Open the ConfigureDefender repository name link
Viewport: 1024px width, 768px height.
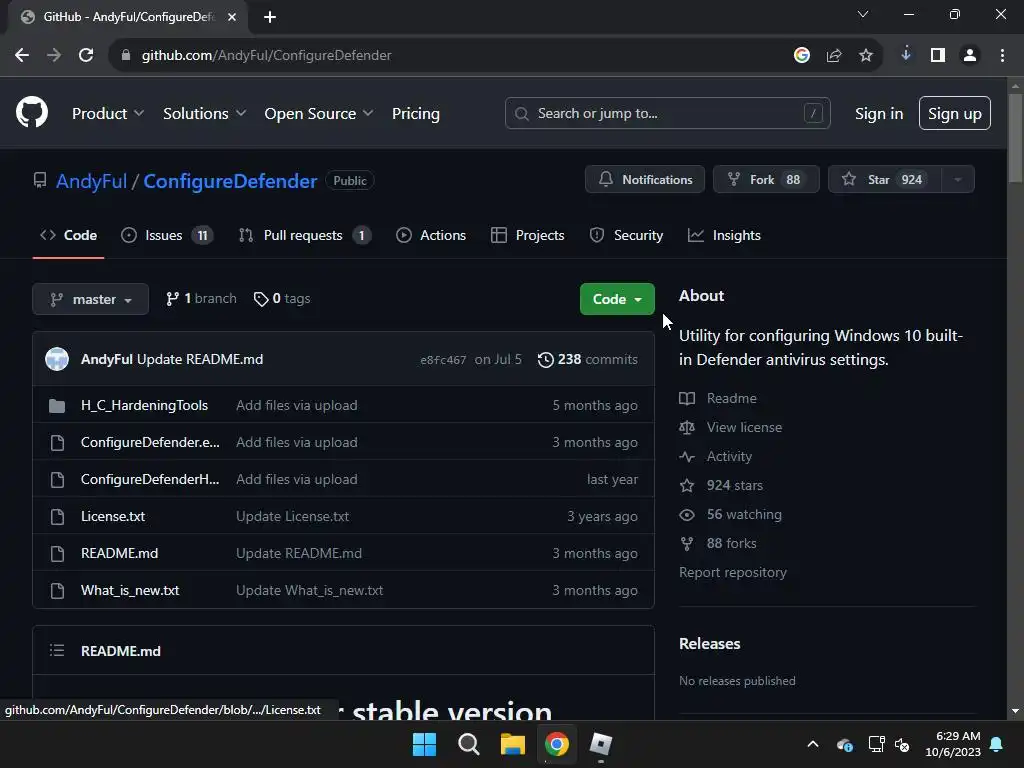click(x=230, y=181)
